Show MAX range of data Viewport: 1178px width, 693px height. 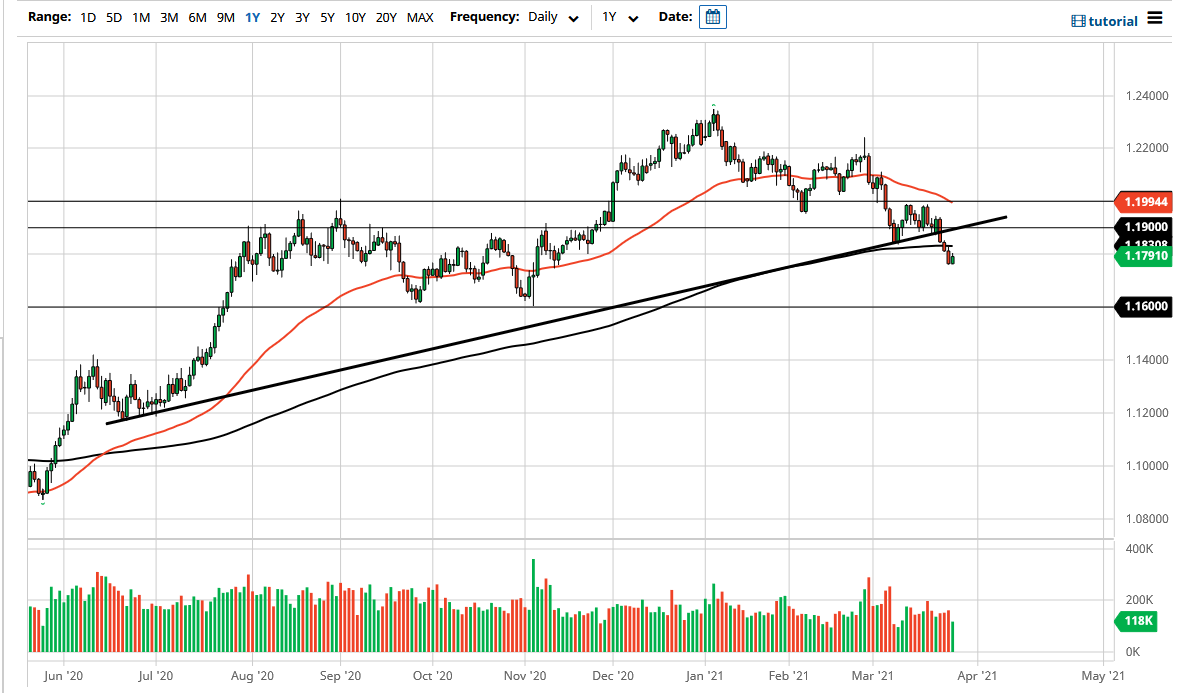click(420, 17)
